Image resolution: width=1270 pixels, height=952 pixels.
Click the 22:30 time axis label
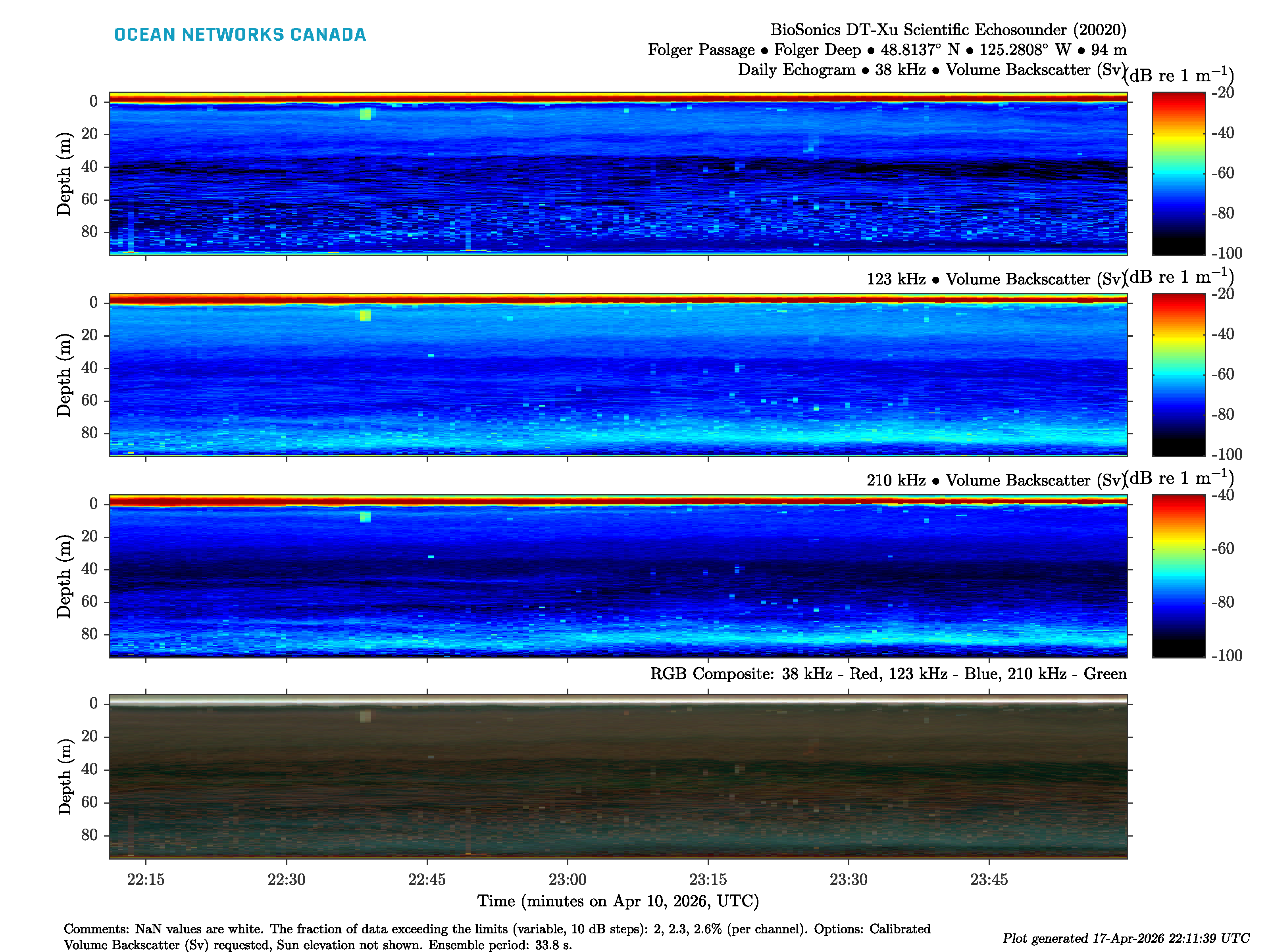point(286,879)
